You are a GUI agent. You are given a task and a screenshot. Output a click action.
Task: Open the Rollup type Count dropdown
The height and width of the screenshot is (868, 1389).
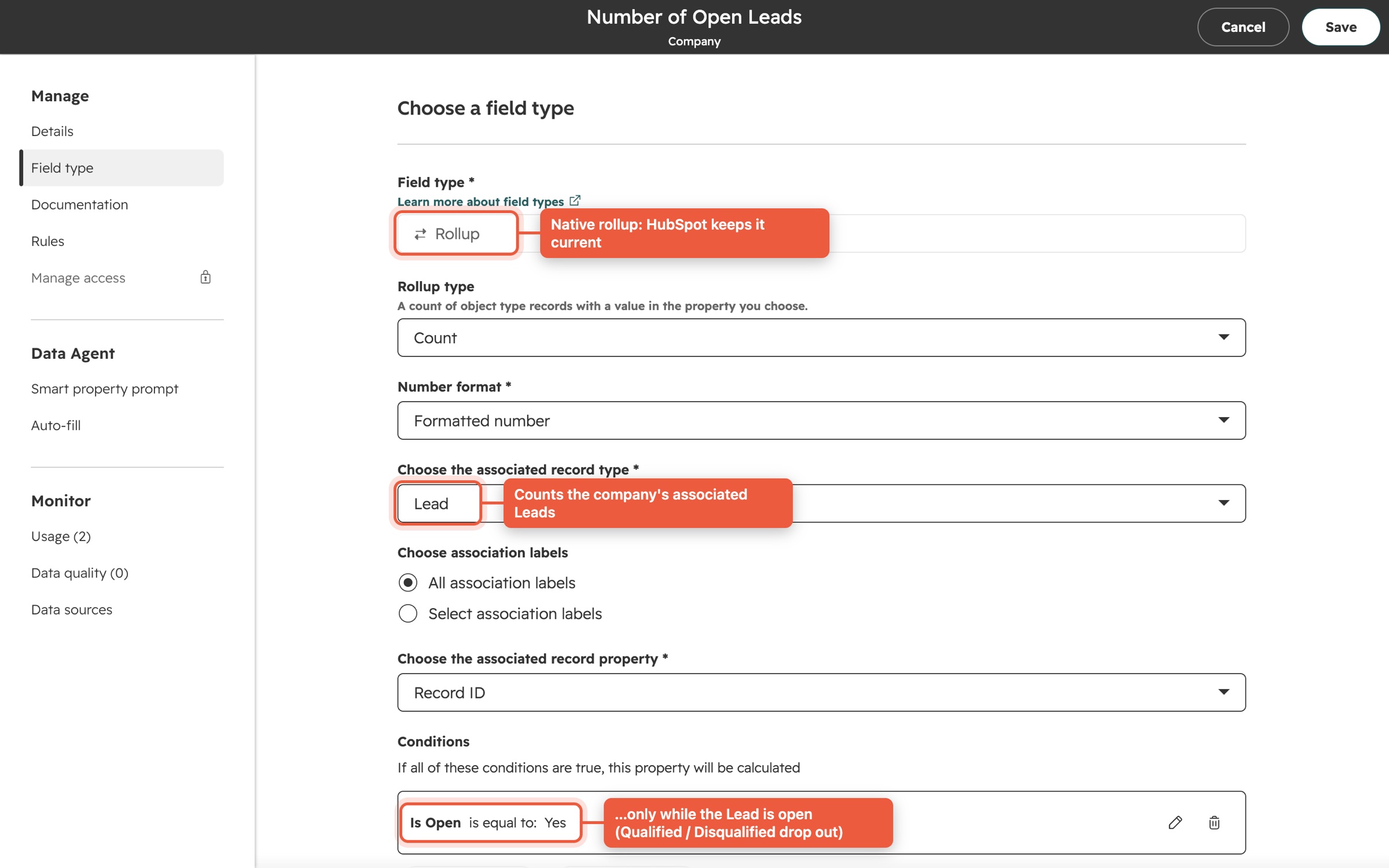pyautogui.click(x=821, y=337)
